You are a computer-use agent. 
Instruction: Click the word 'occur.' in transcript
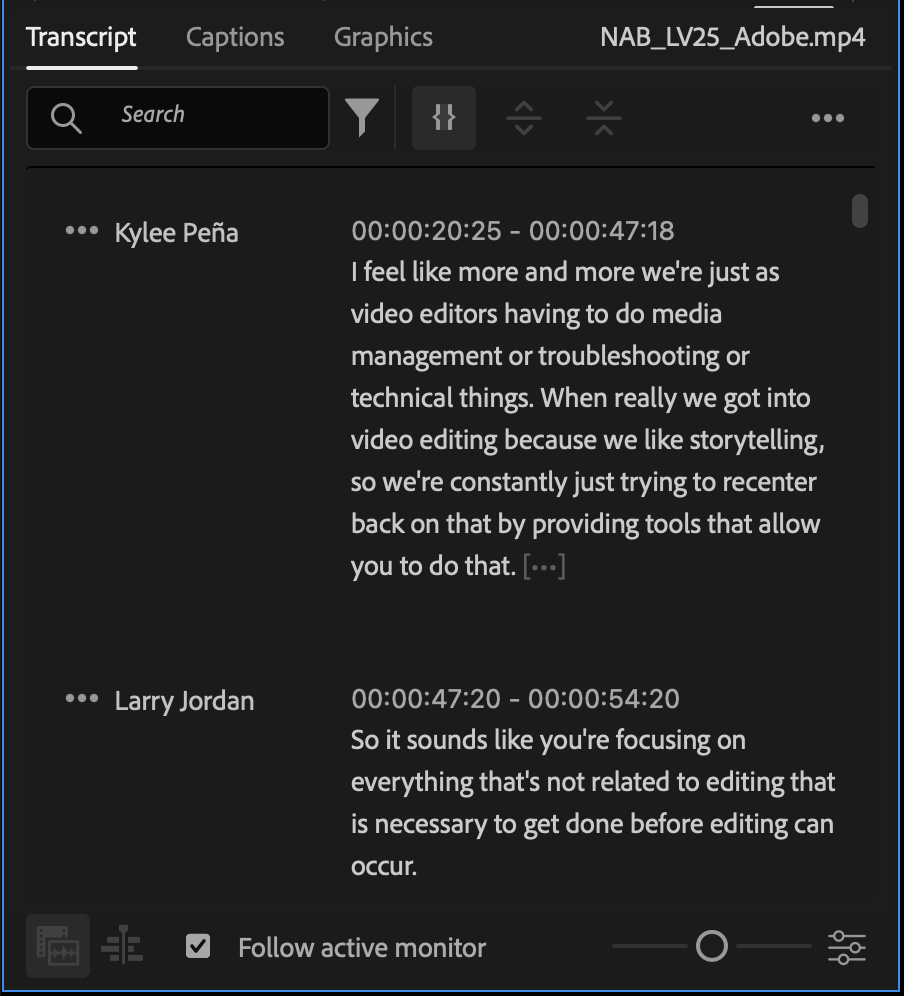point(384,866)
